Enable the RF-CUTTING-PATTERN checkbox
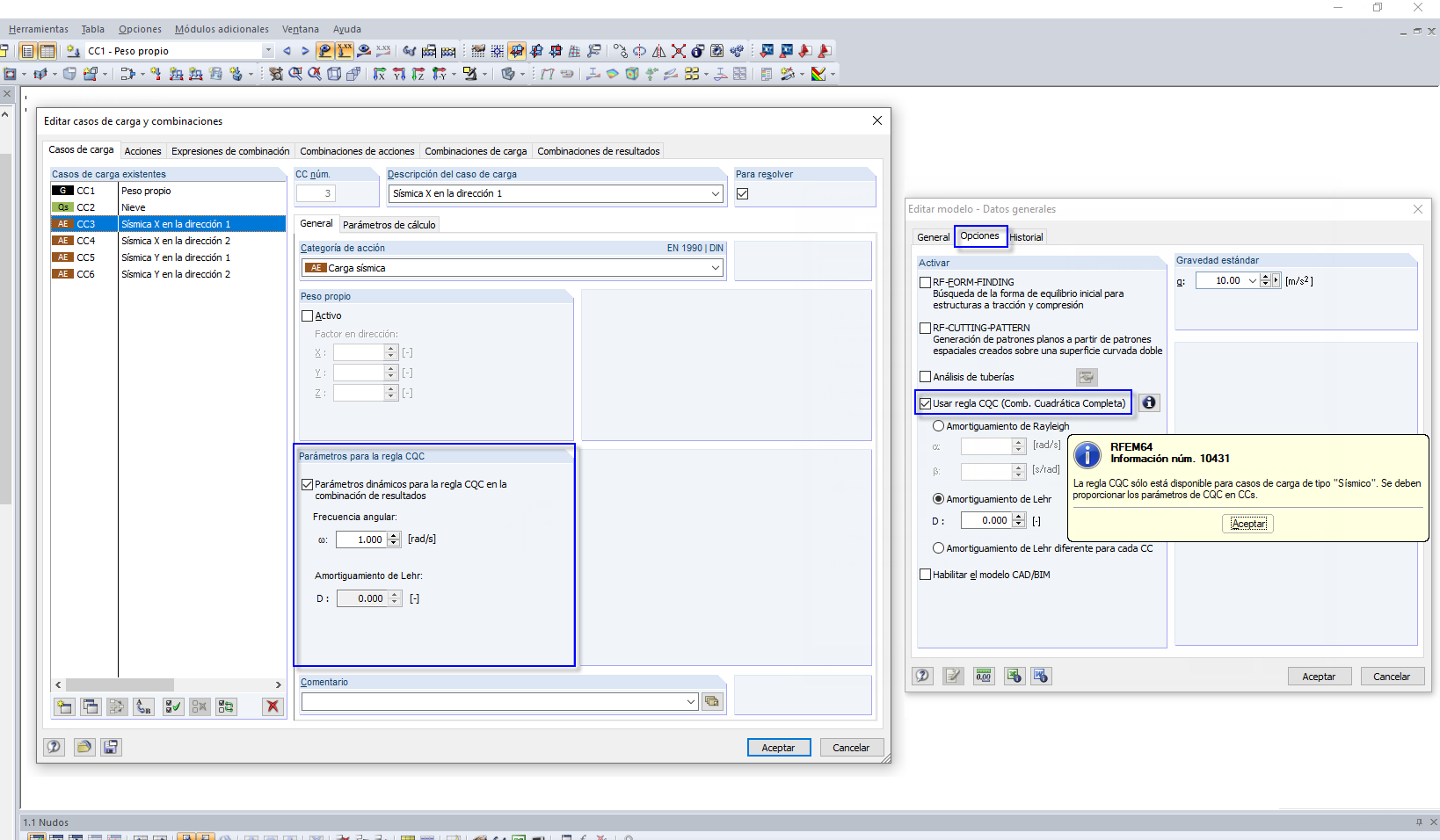Image resolution: width=1440 pixels, height=840 pixels. [x=925, y=328]
